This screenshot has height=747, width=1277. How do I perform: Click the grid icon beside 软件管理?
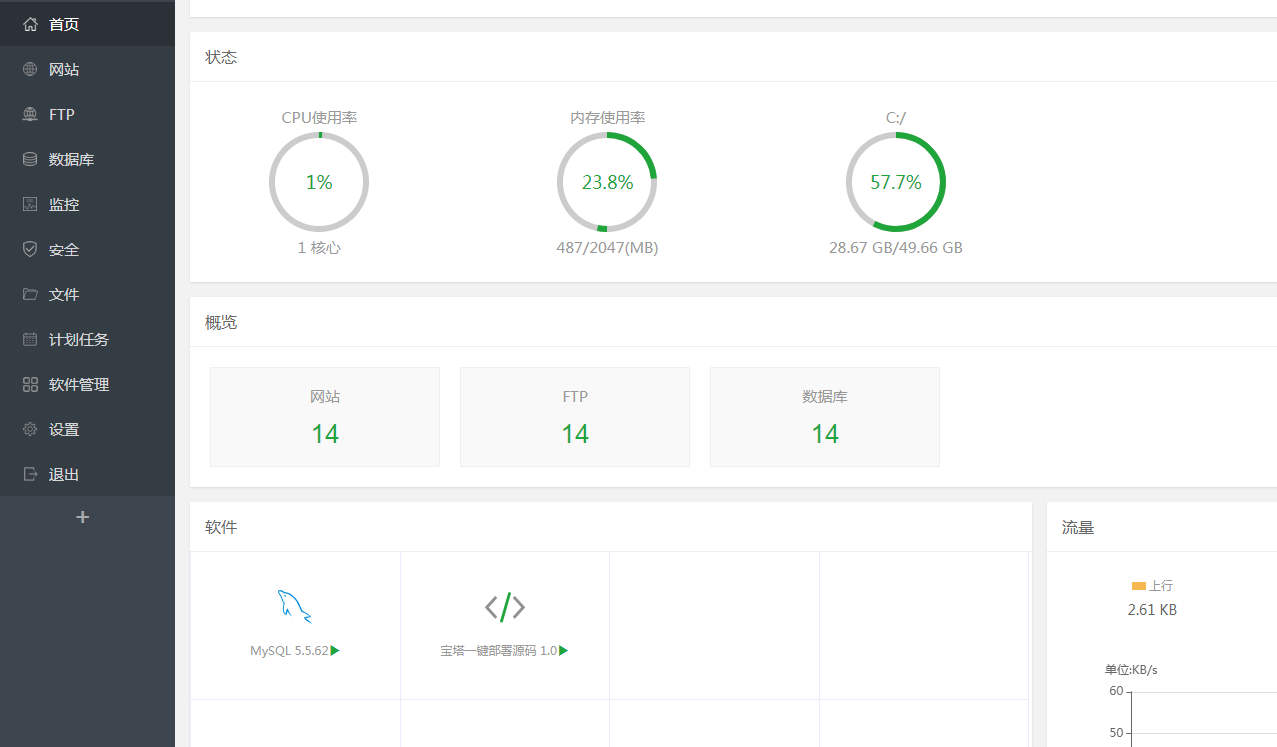tap(30, 384)
